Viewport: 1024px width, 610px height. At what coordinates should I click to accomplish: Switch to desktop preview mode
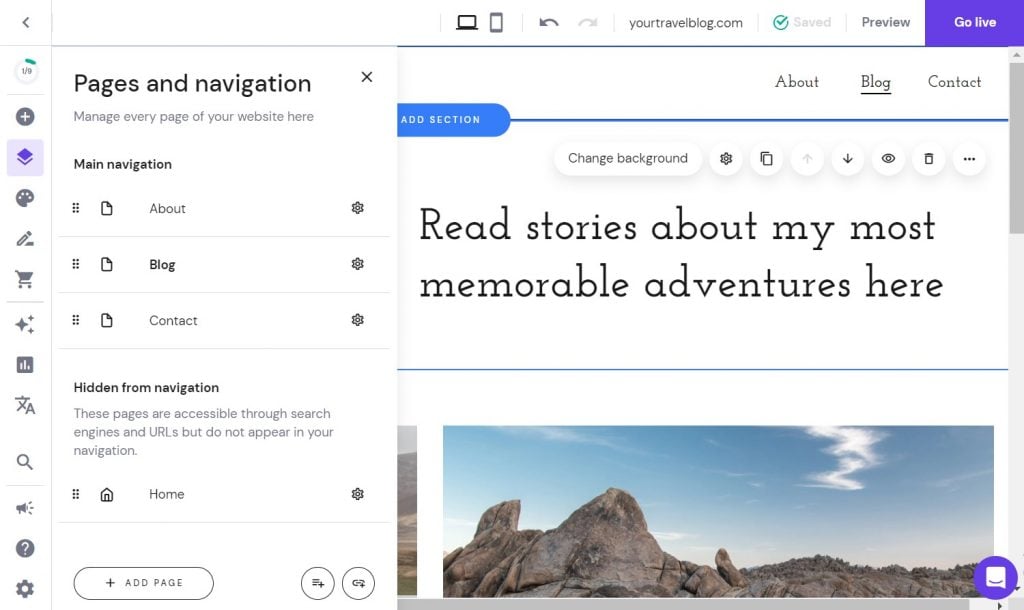point(466,21)
